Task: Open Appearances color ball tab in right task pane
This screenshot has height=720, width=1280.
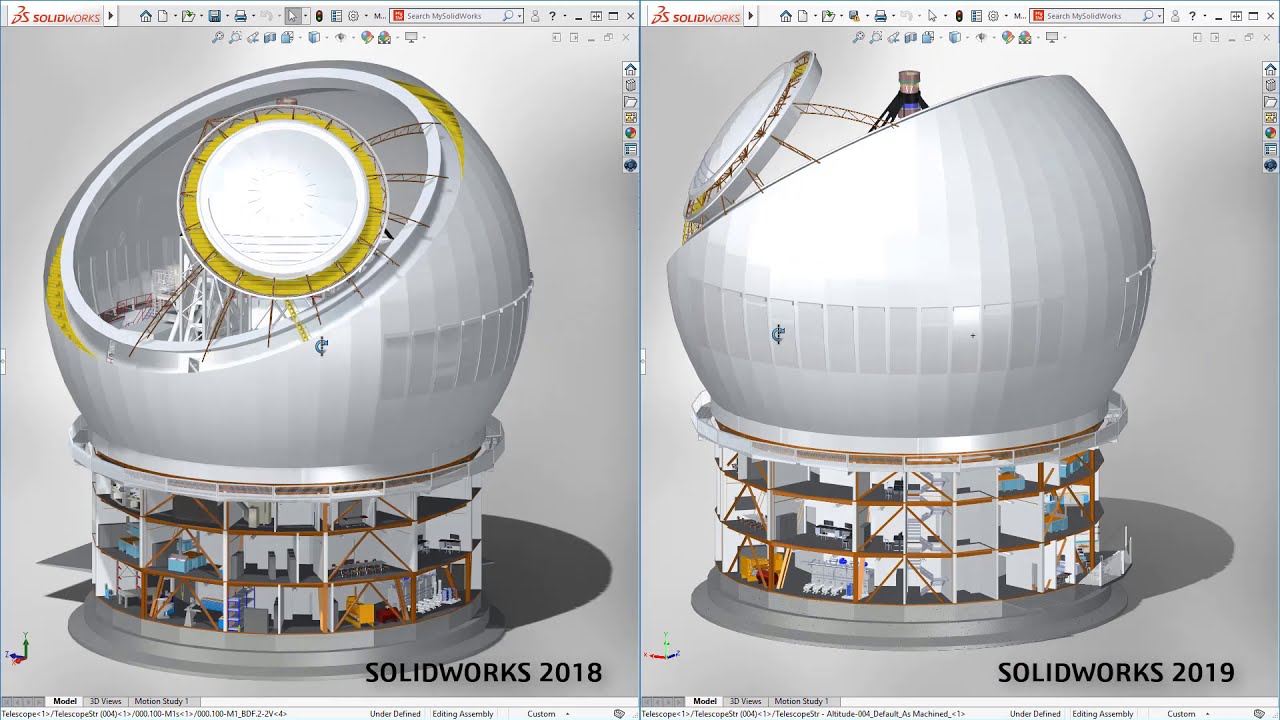Action: pyautogui.click(x=1270, y=132)
